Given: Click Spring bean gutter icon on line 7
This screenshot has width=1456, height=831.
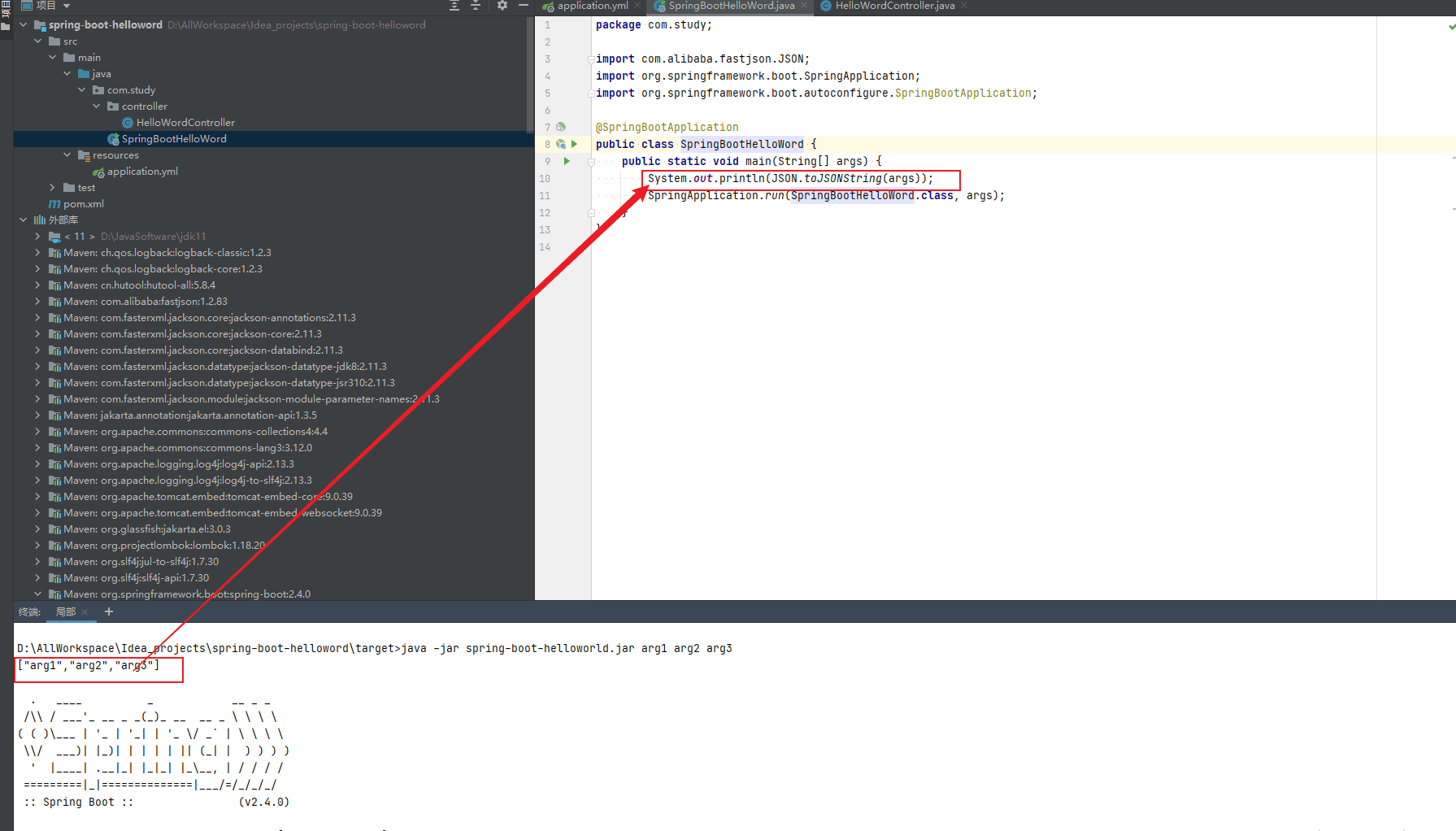Looking at the screenshot, I should [x=561, y=127].
